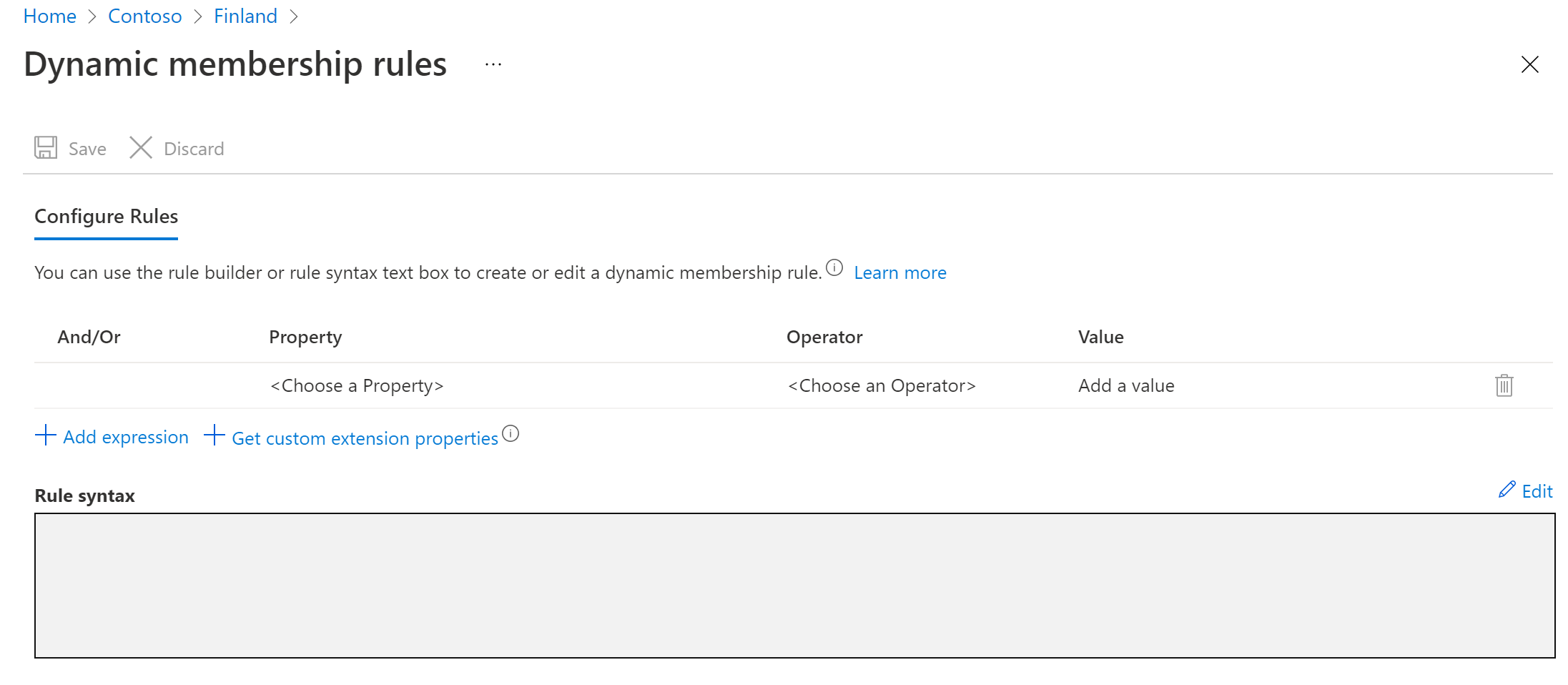
Task: Navigate to Contoso in the breadcrumb
Action: [145, 16]
